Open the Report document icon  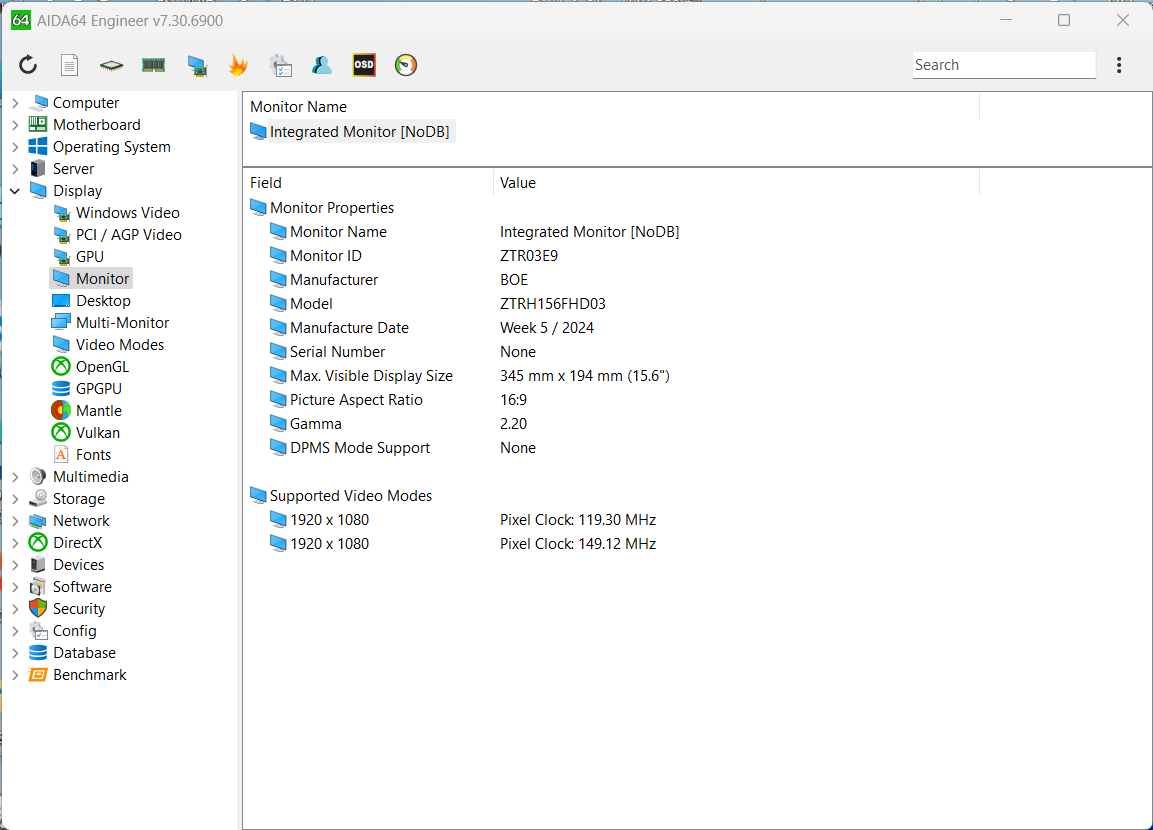[69, 66]
